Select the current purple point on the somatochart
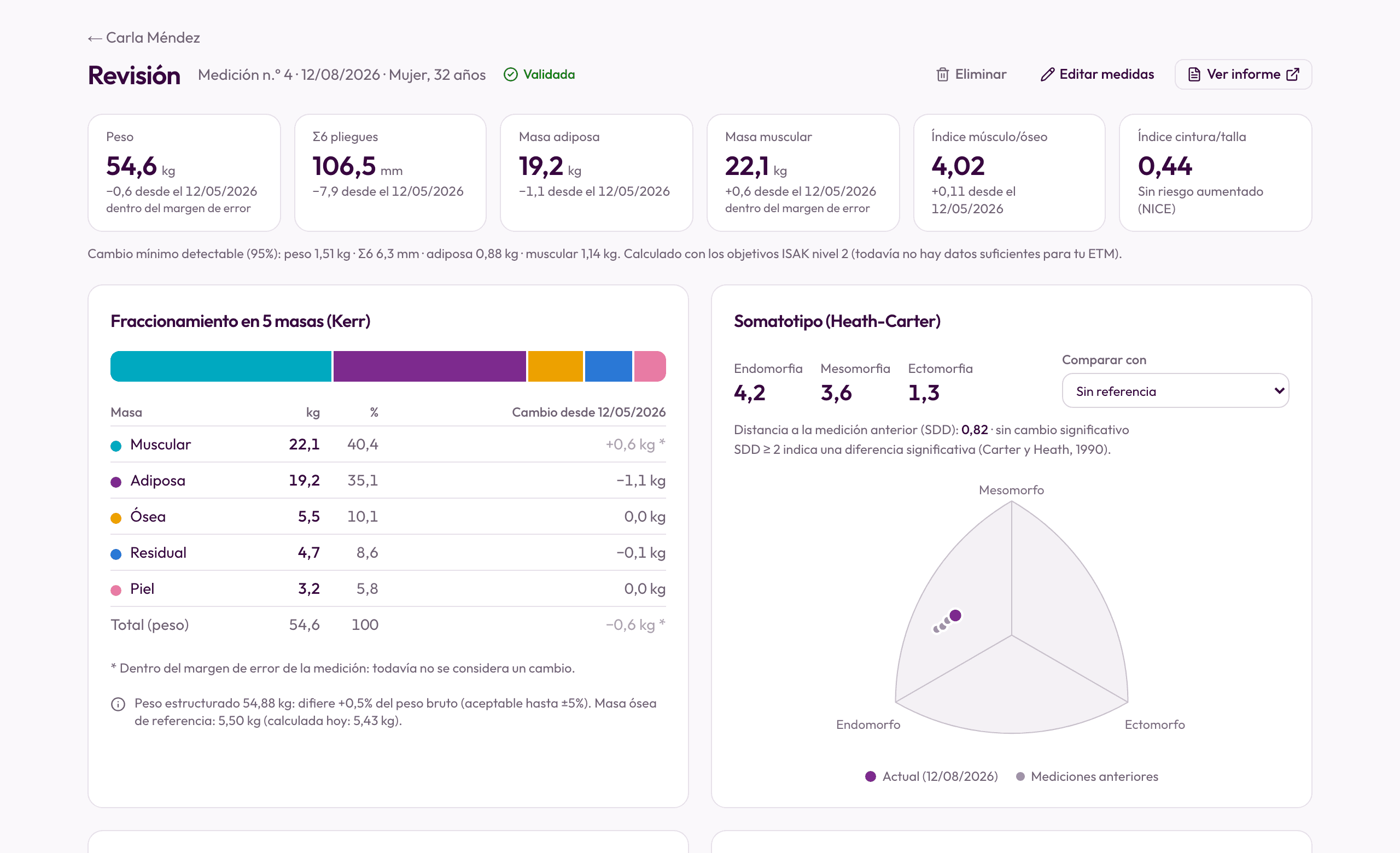The height and width of the screenshot is (853, 1400). (x=955, y=616)
